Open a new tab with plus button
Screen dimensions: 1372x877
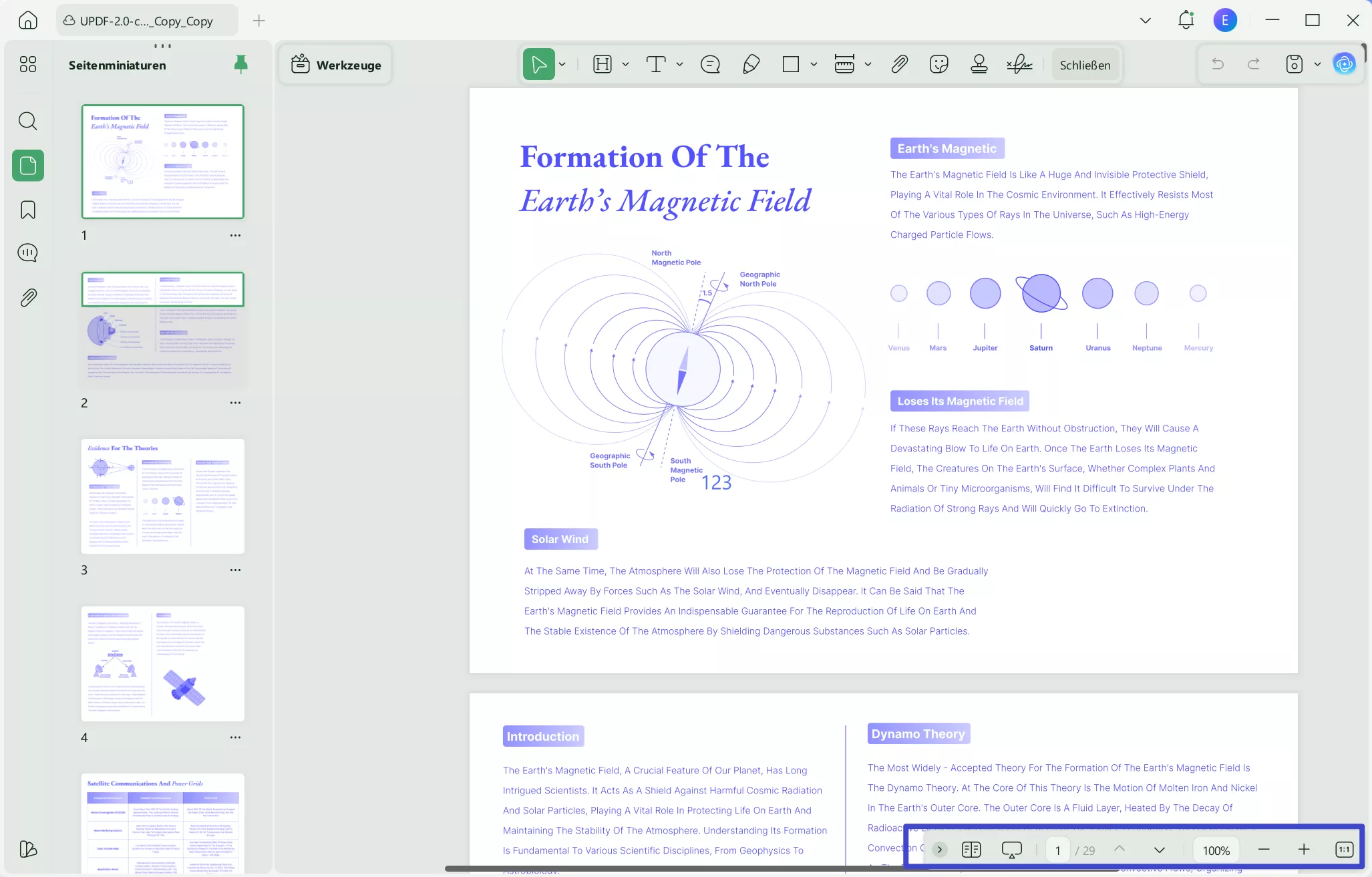pyautogui.click(x=259, y=21)
